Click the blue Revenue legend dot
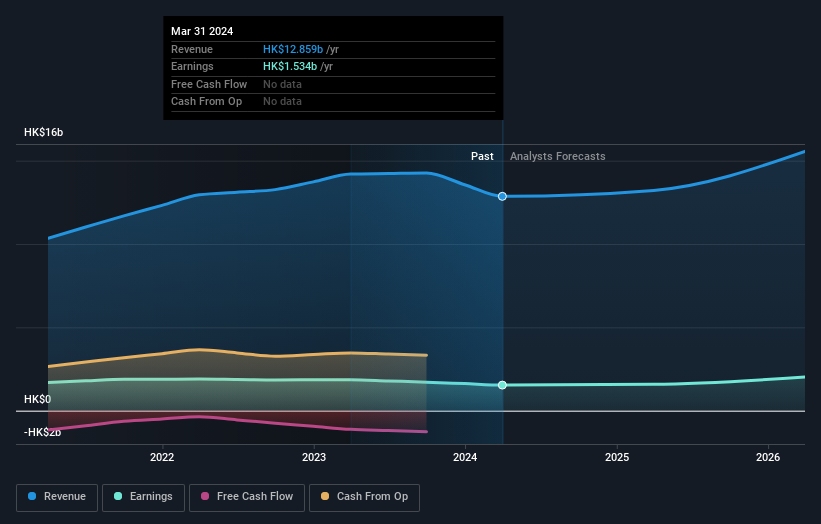 (32, 496)
